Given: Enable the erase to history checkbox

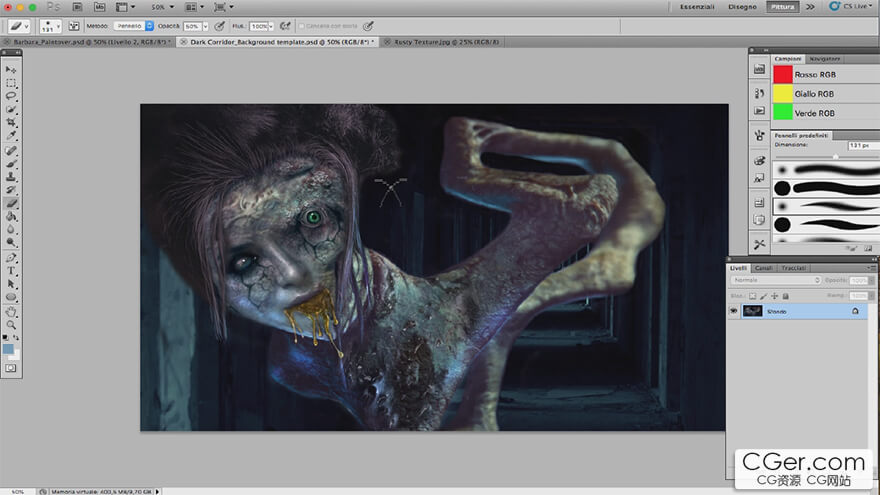Looking at the screenshot, I should (301, 26).
